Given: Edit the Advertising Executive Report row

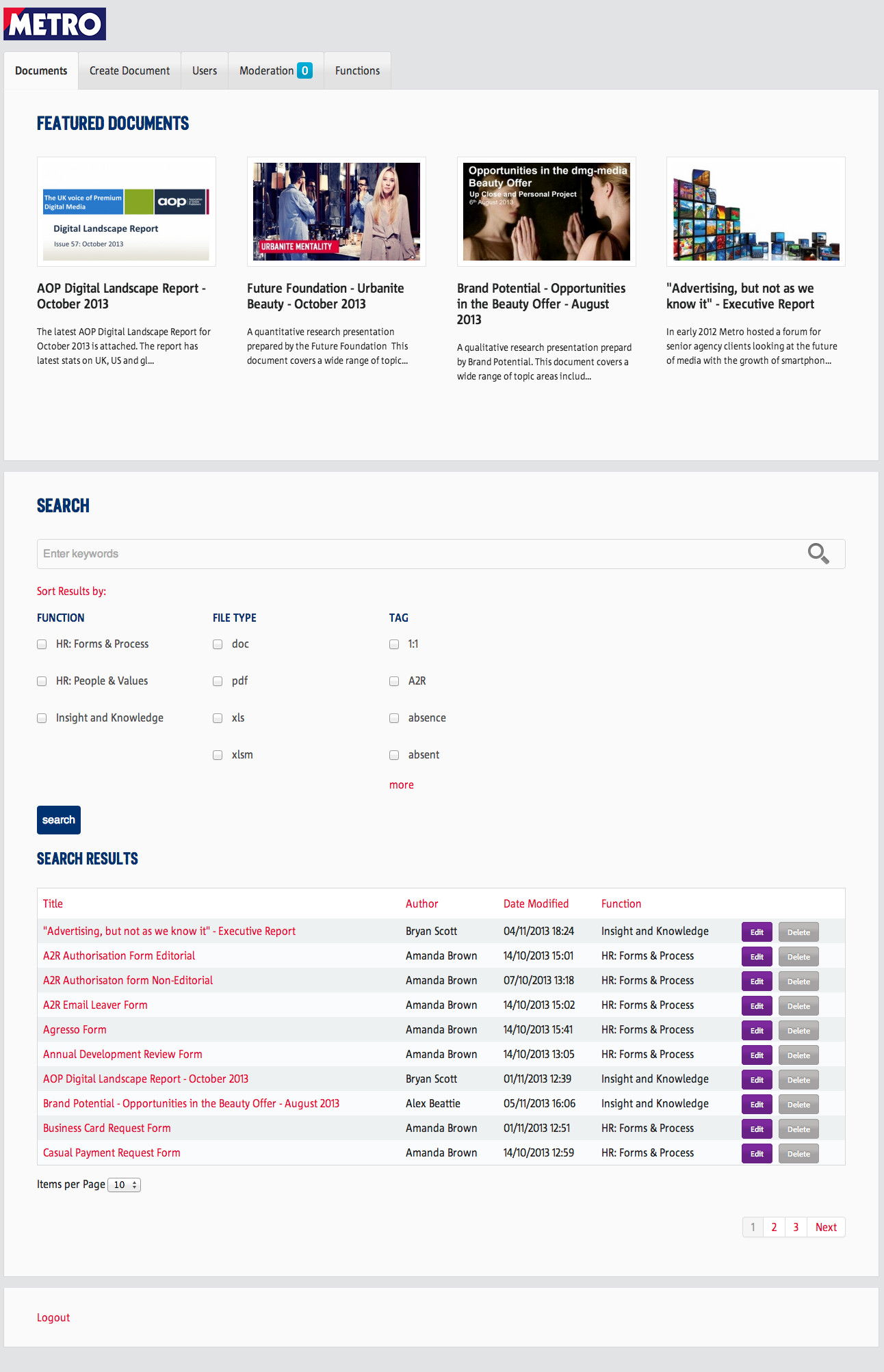Looking at the screenshot, I should click(757, 932).
